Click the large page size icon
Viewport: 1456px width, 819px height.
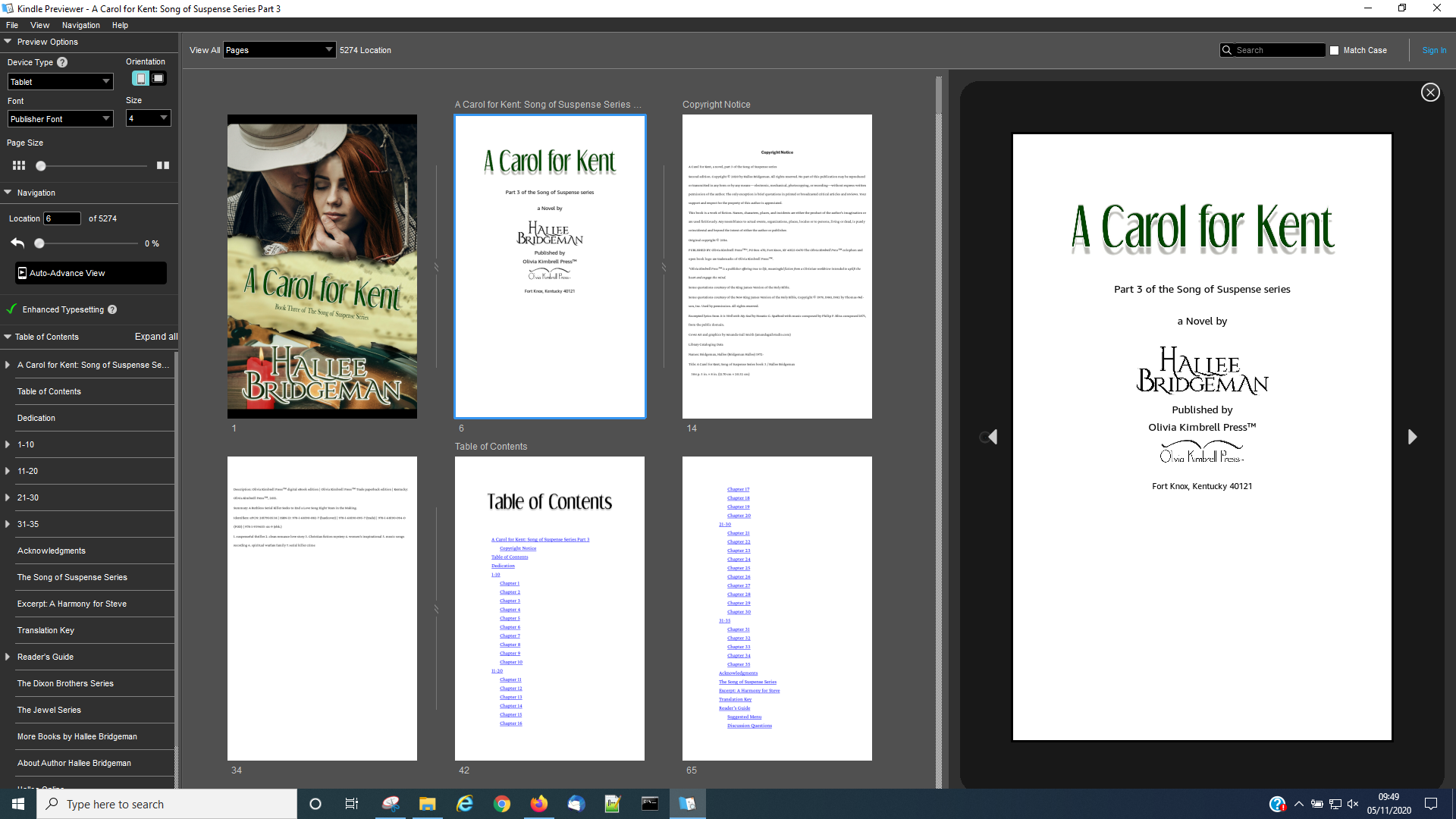click(x=163, y=165)
